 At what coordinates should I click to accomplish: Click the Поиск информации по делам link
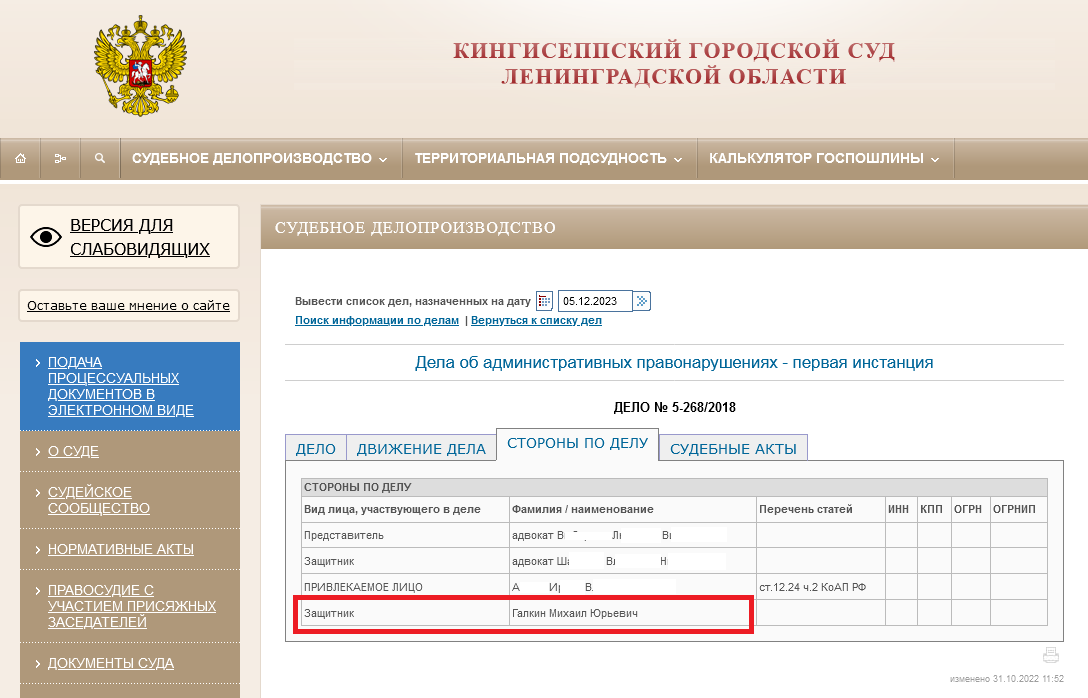pos(377,320)
